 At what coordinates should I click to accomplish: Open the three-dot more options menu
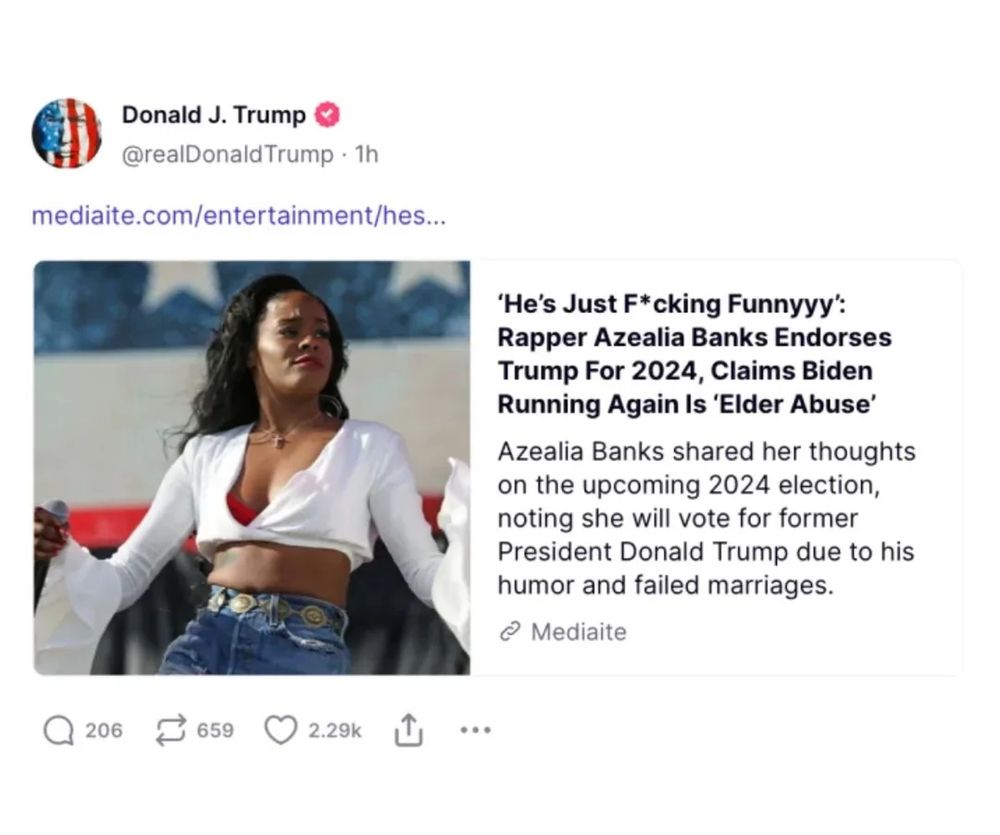pos(476,730)
